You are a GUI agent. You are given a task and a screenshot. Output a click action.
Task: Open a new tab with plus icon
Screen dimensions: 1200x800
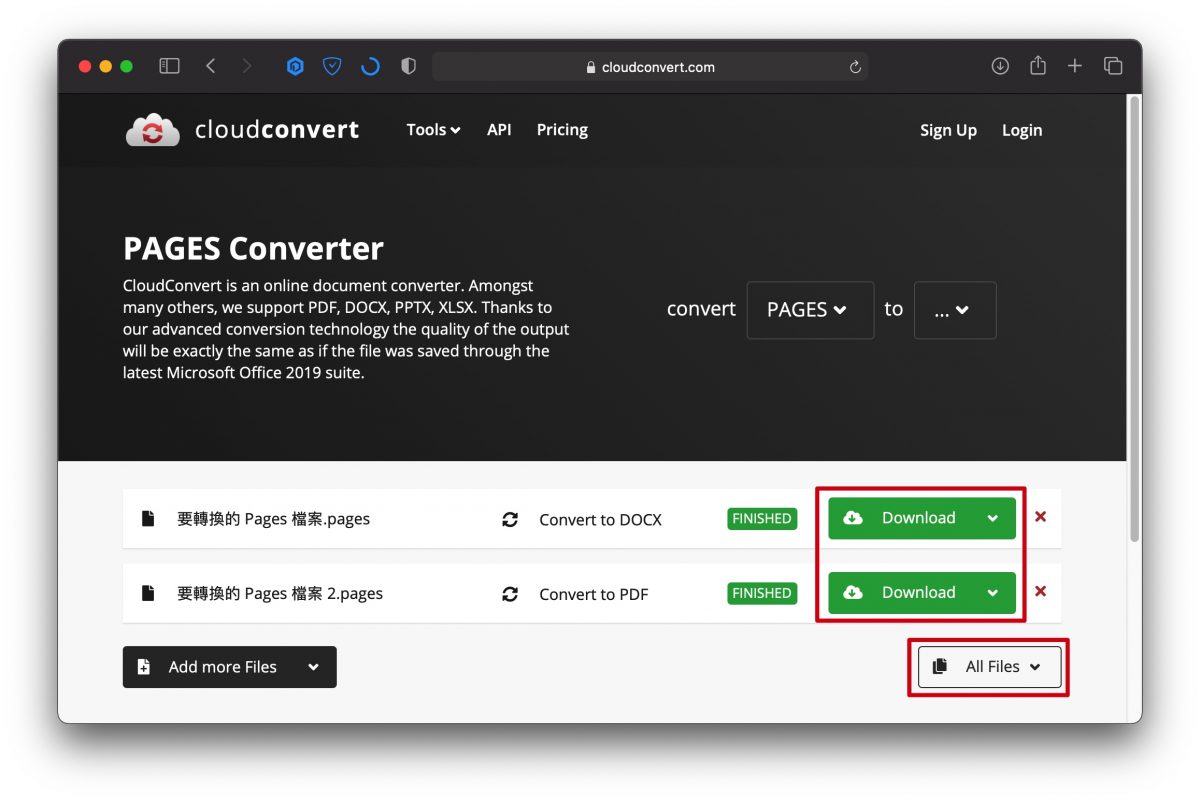point(1075,66)
